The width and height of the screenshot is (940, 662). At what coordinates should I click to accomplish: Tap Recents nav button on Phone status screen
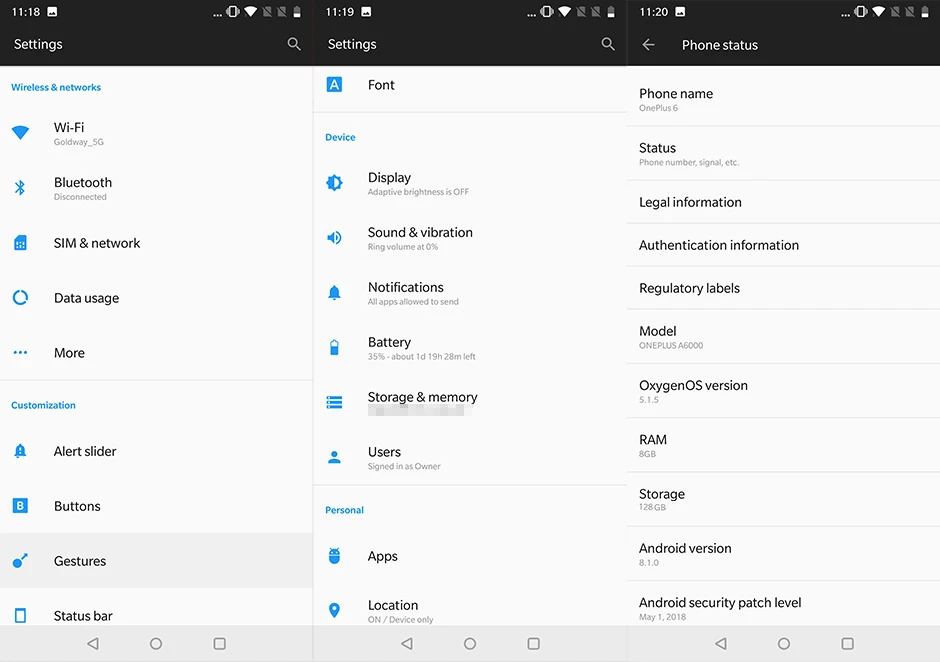click(x=847, y=643)
